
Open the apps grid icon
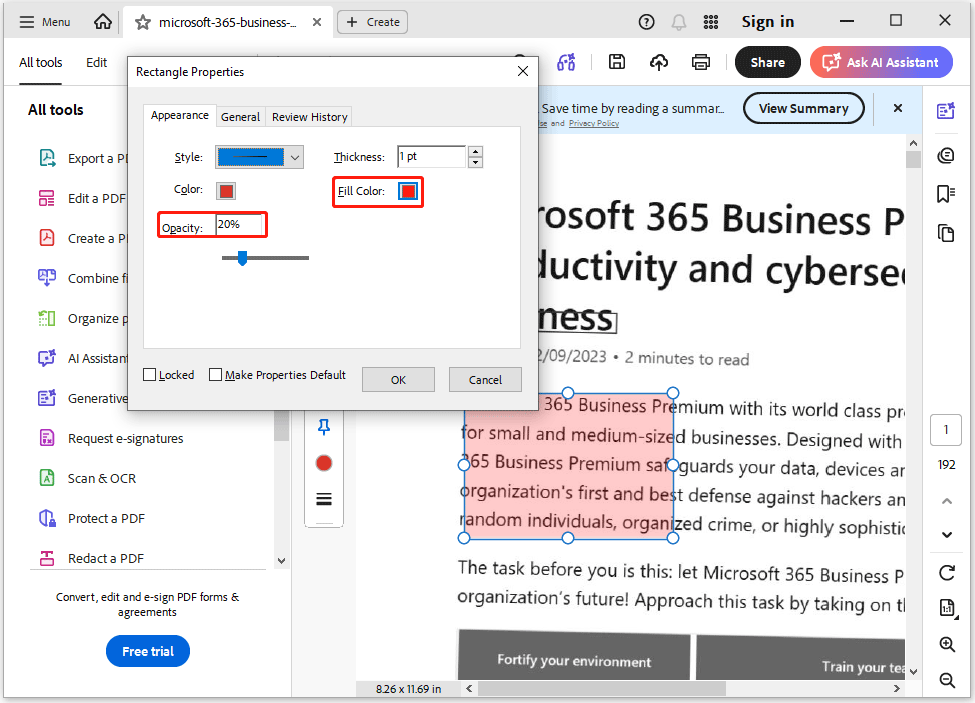pyautogui.click(x=711, y=22)
